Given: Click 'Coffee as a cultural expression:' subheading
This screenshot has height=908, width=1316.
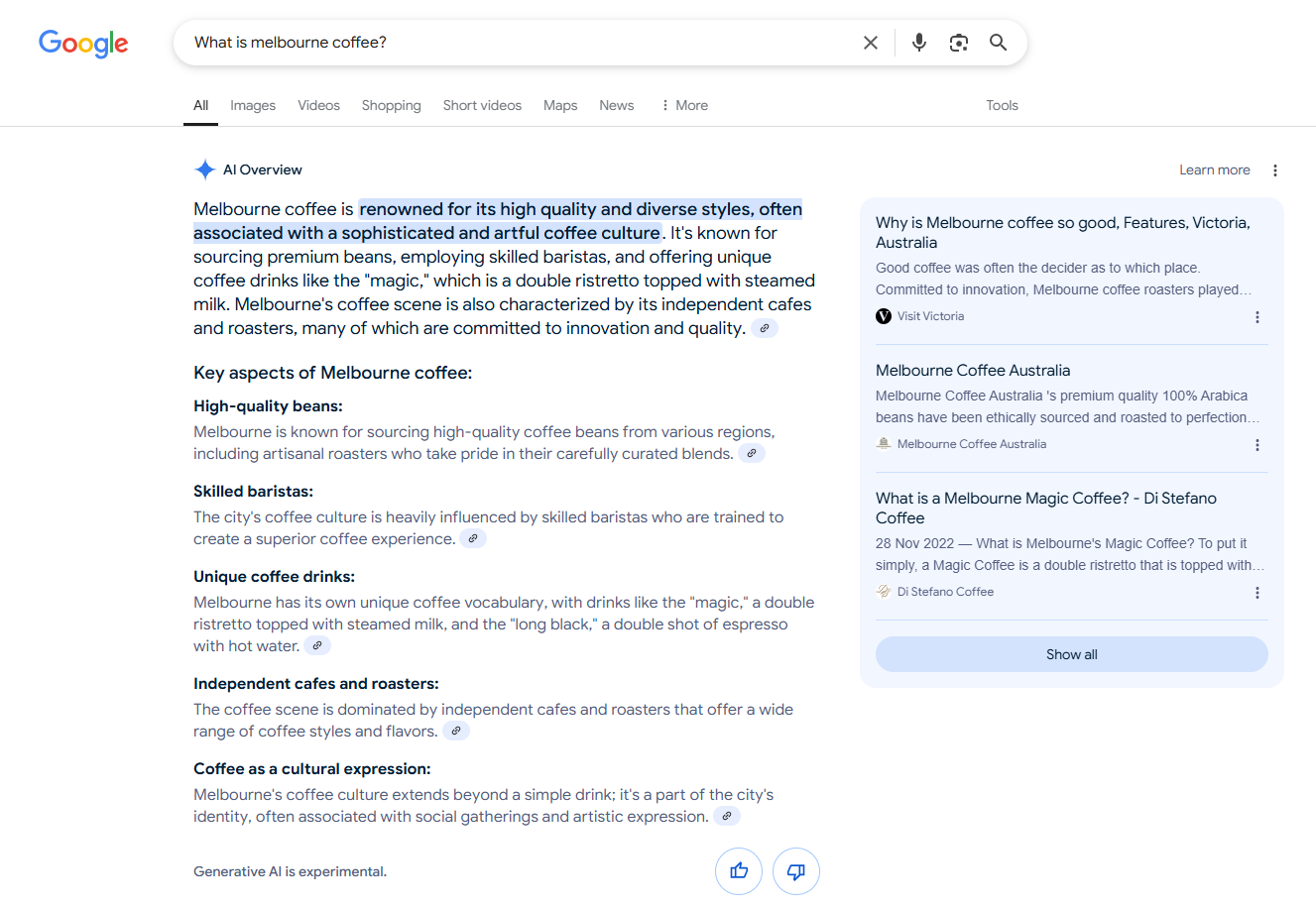Looking at the screenshot, I should tap(311, 769).
